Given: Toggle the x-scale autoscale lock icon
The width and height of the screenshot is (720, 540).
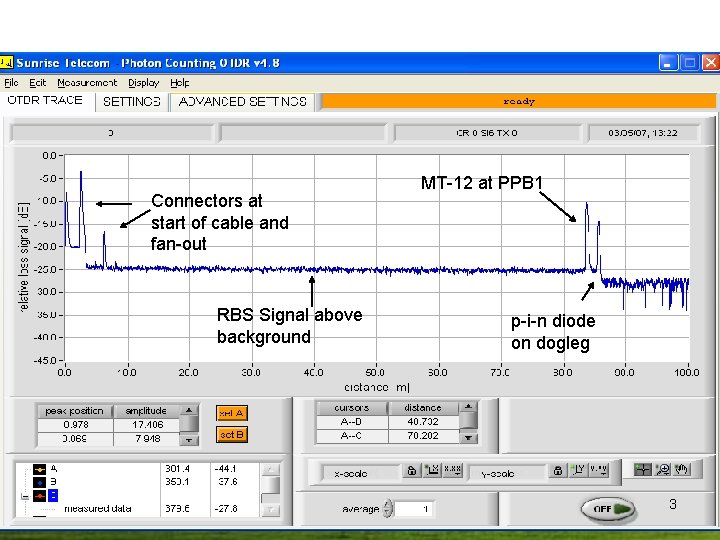Looking at the screenshot, I should [x=412, y=470].
